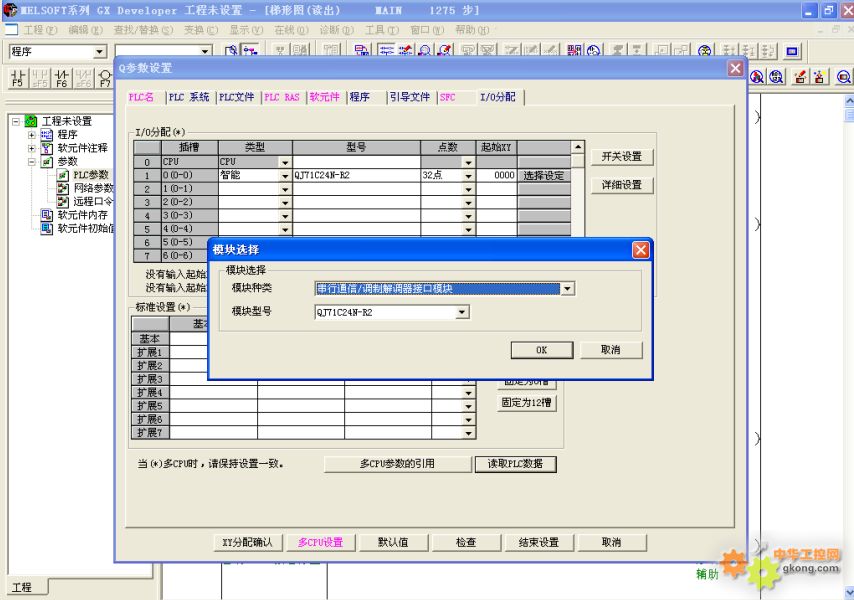Click the colored magnifier icon right of dialog
Image resolution: width=854 pixels, height=600 pixels.
[x=757, y=77]
